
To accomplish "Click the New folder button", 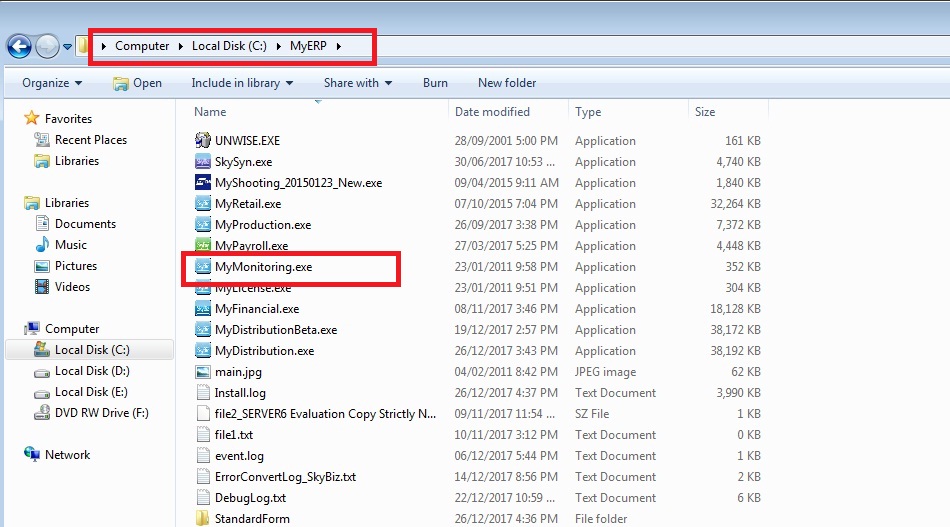I will 507,83.
